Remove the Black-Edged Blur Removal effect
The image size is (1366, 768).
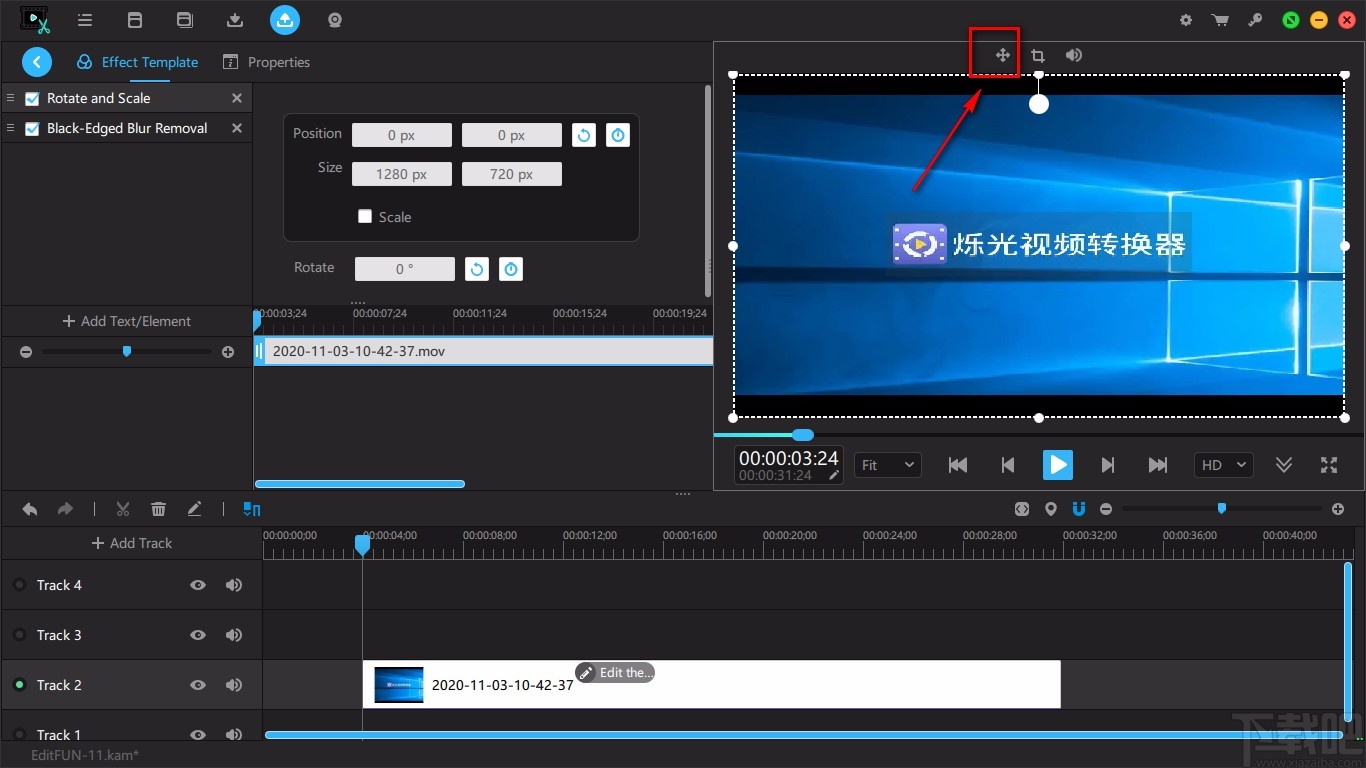click(237, 128)
